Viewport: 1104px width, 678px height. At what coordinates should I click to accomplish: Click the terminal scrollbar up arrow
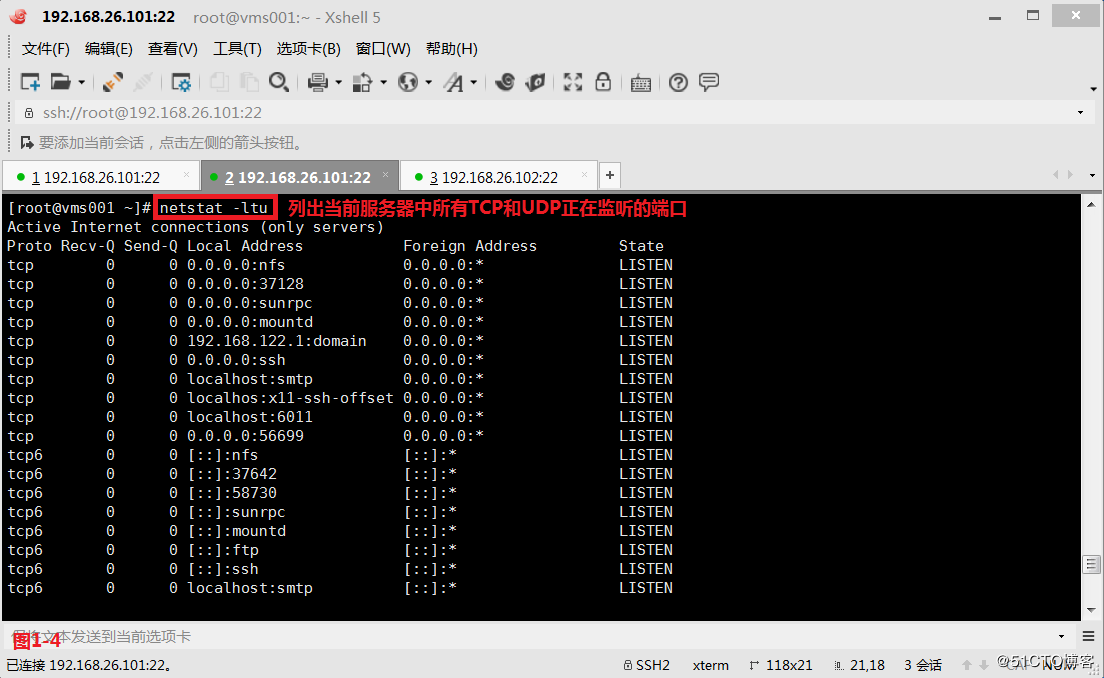pyautogui.click(x=1091, y=204)
